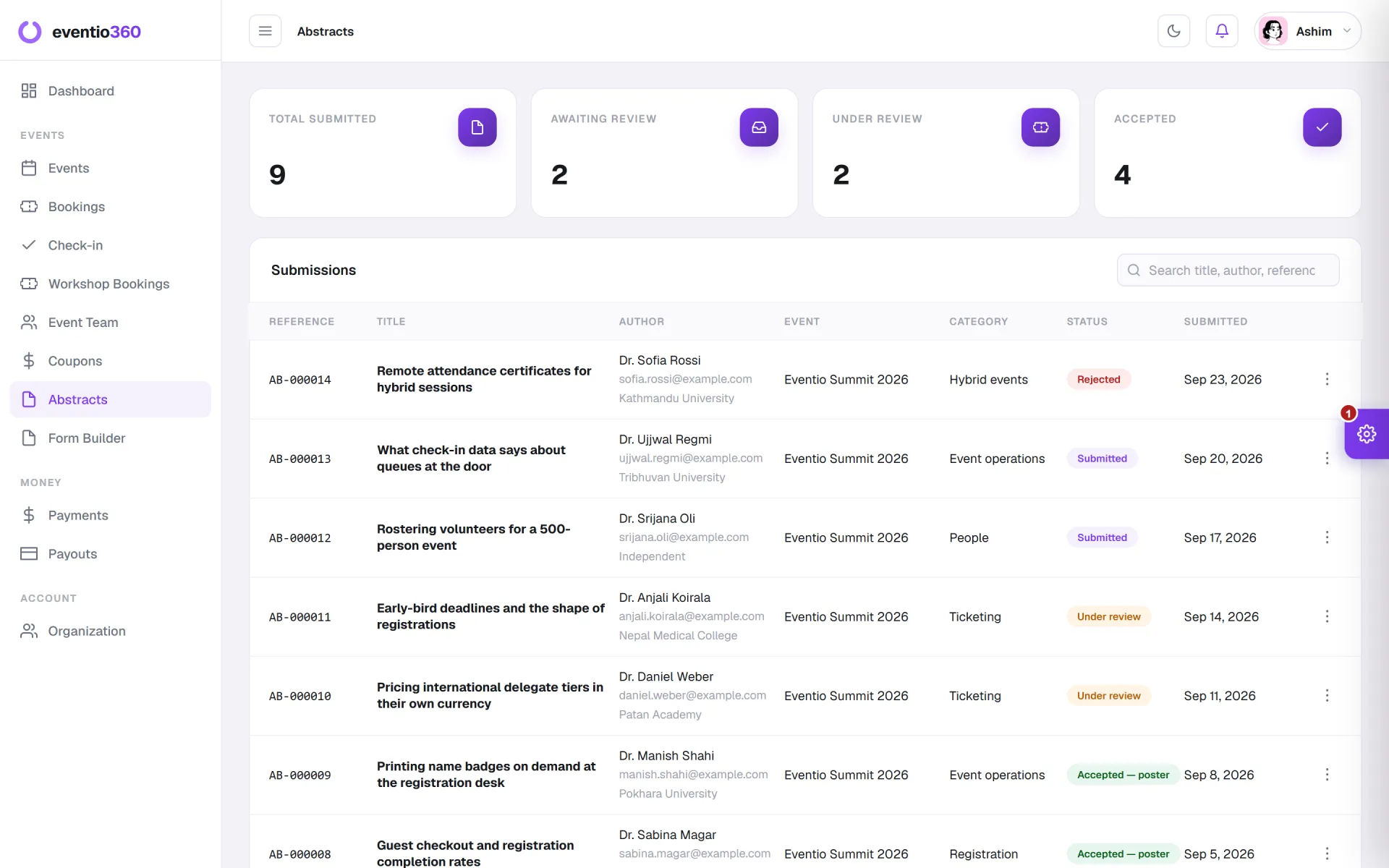This screenshot has height=868, width=1389.
Task: Click the Reference column header
Action: click(x=302, y=321)
